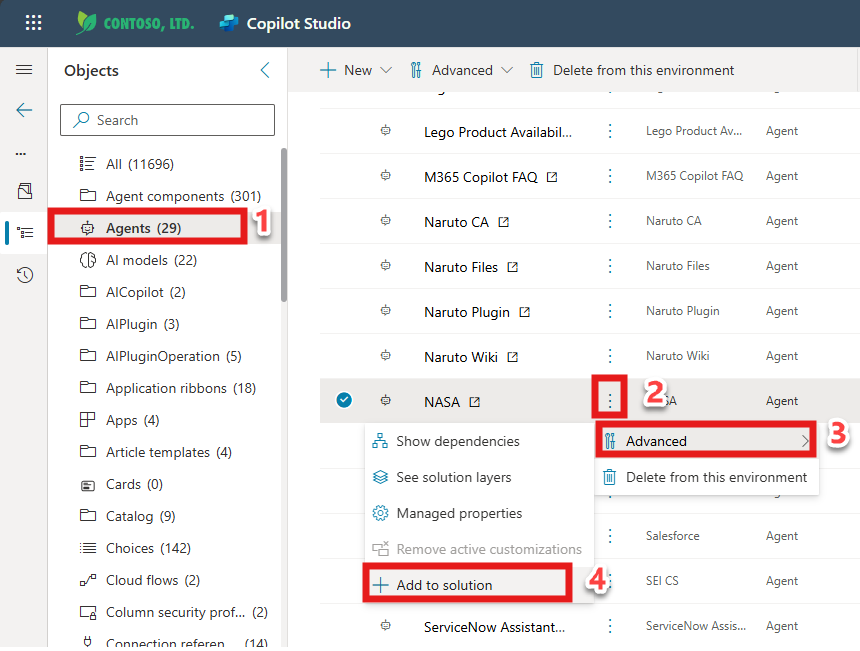Open Naruto Wiki external link icon
This screenshot has height=651, width=860.
(x=512, y=357)
